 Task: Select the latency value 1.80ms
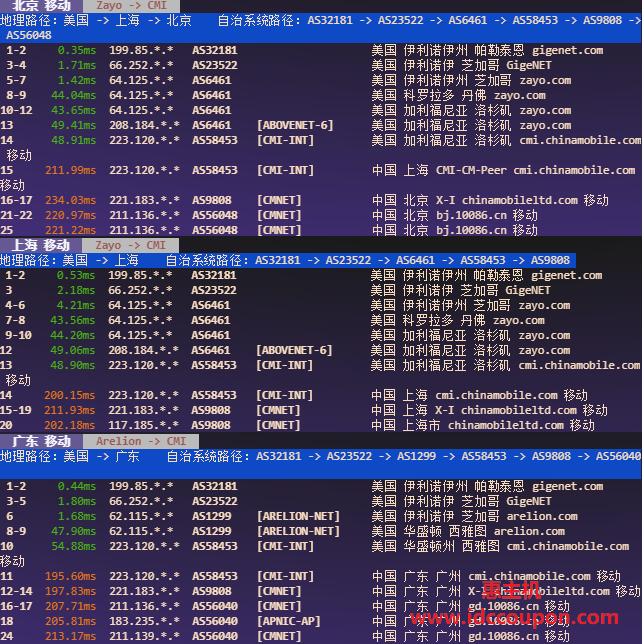pyautogui.click(x=77, y=501)
